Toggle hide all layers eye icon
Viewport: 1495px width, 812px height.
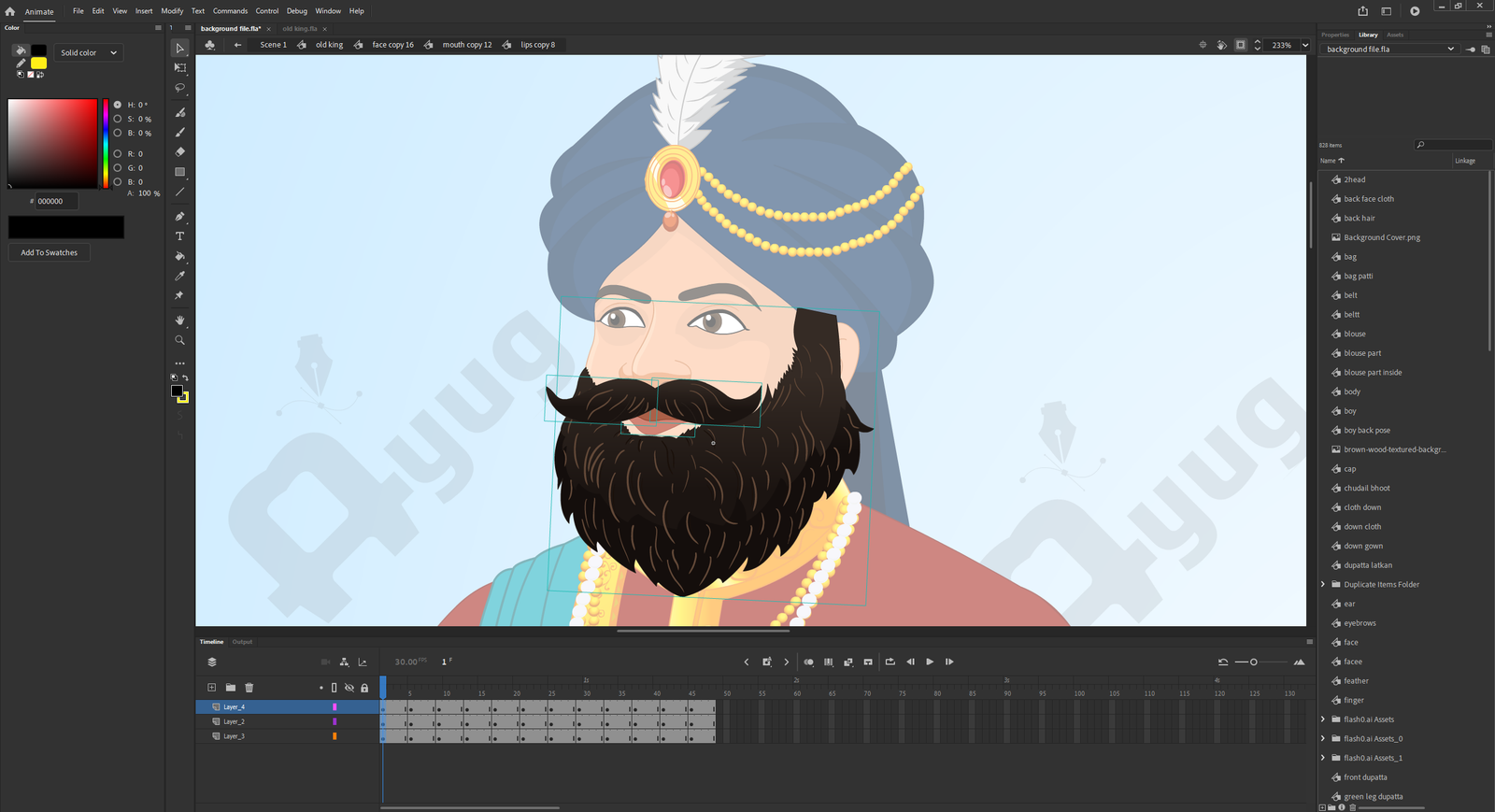[x=349, y=688]
